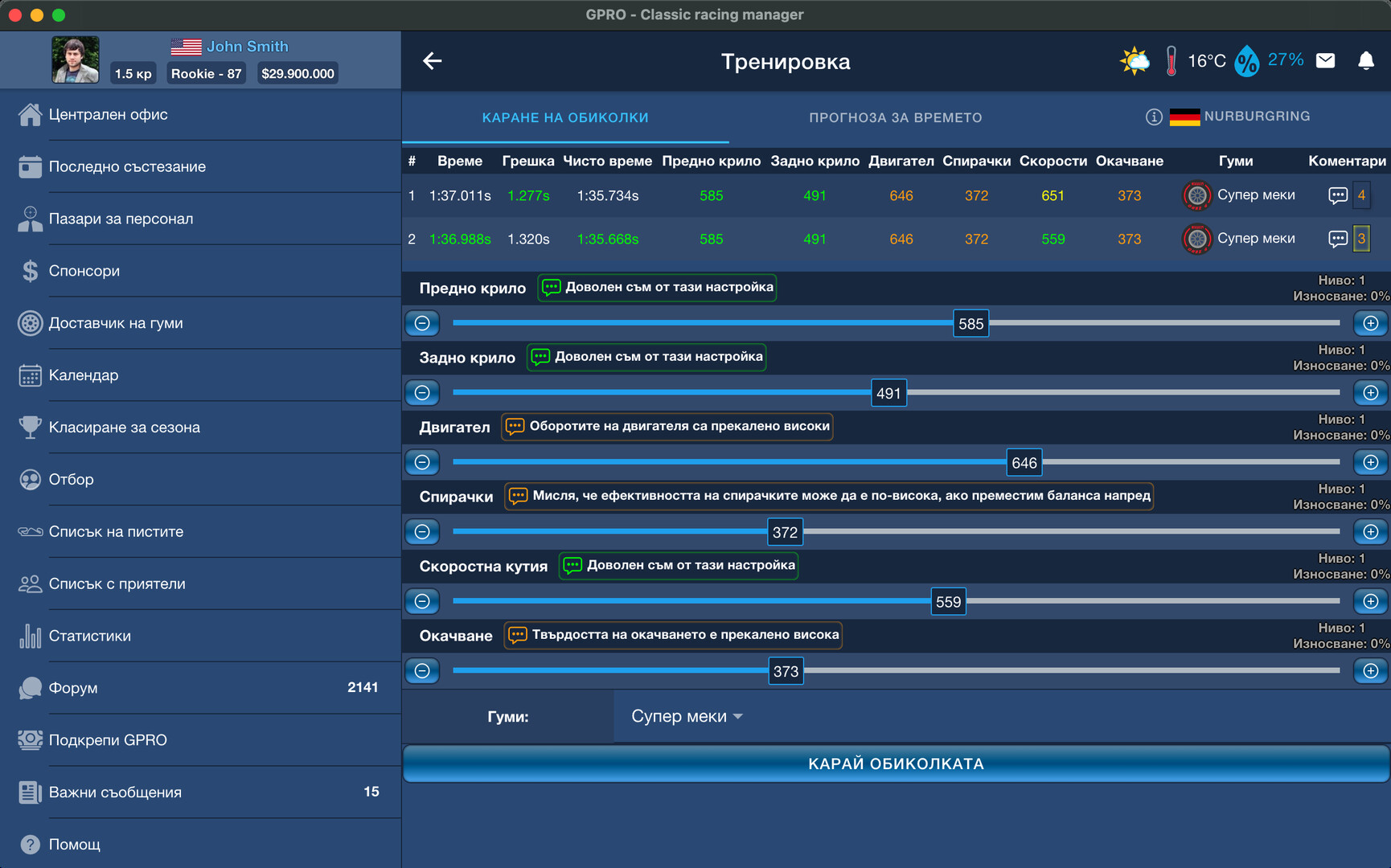Screen dimensions: 1391x868
Task: Increase Окачване with plus button
Action: 1371,671
